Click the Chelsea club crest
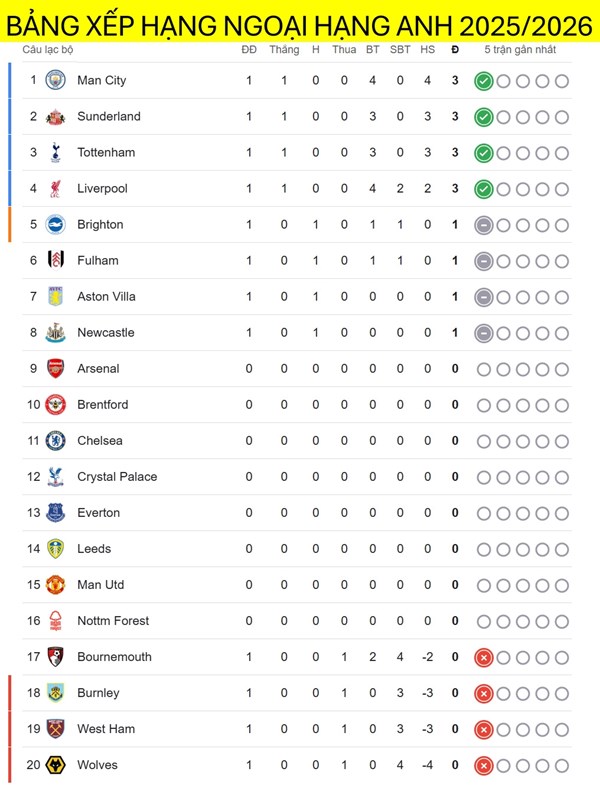The width and height of the screenshot is (600, 788). click(56, 440)
